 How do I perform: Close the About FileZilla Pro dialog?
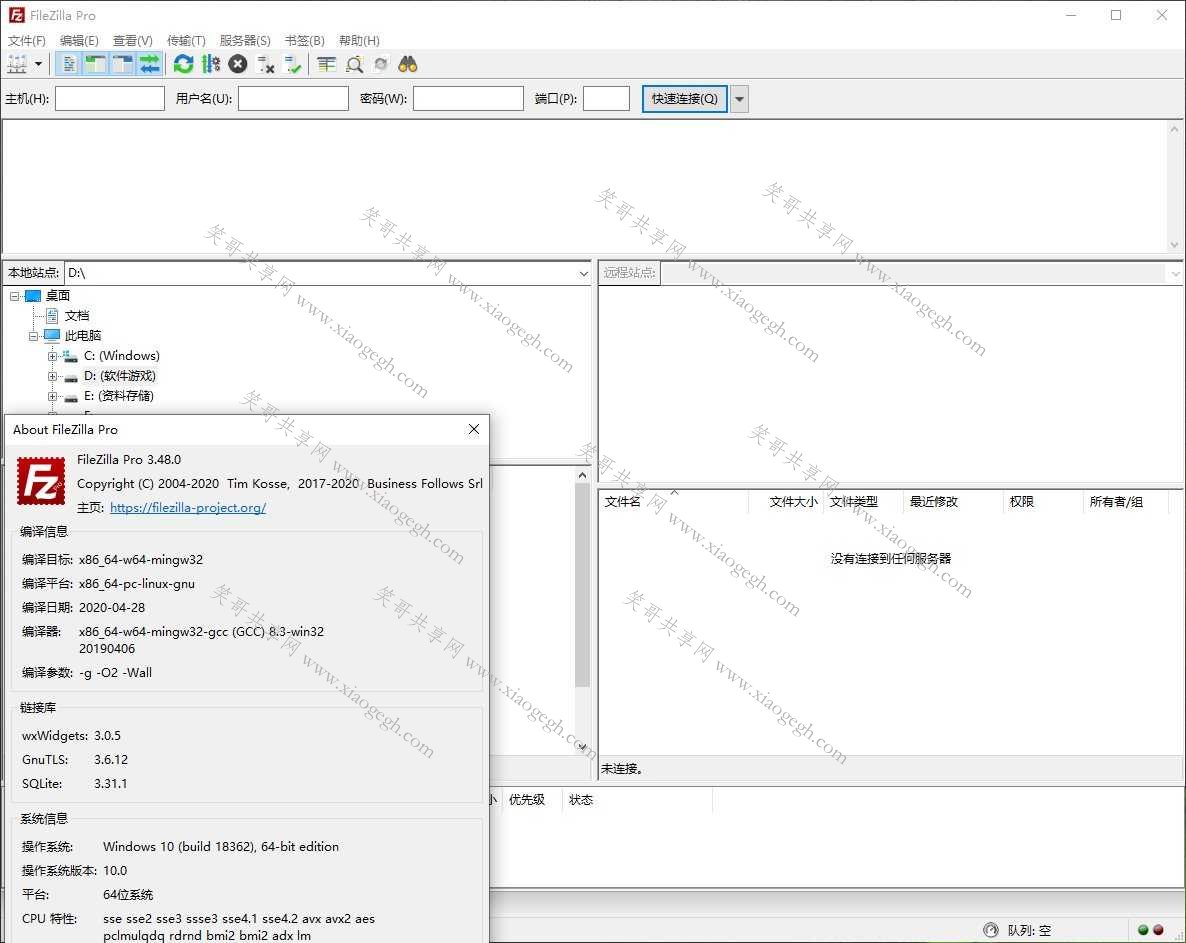(x=473, y=430)
